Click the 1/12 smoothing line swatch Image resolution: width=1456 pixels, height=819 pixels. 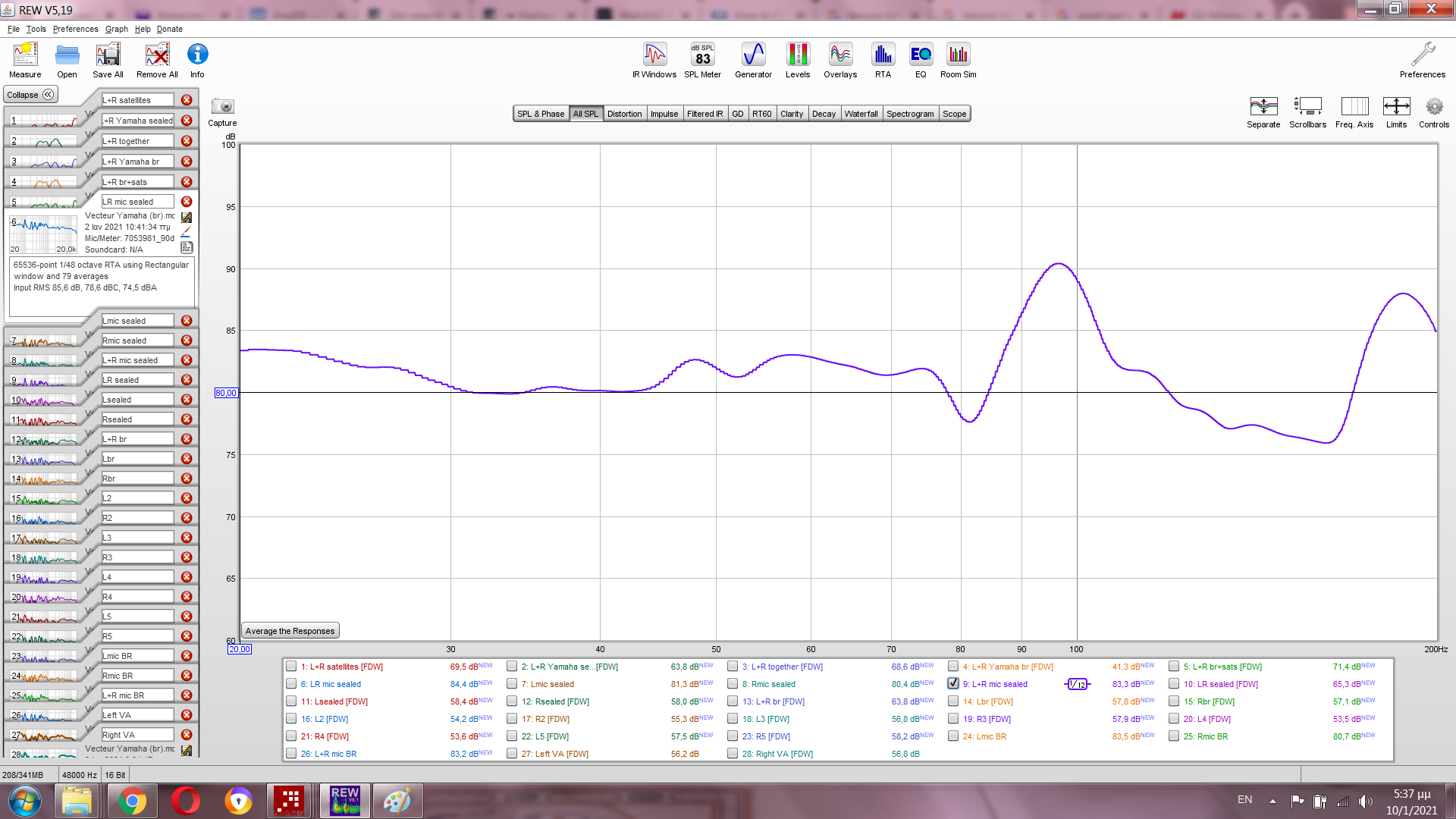pyautogui.click(x=1077, y=684)
